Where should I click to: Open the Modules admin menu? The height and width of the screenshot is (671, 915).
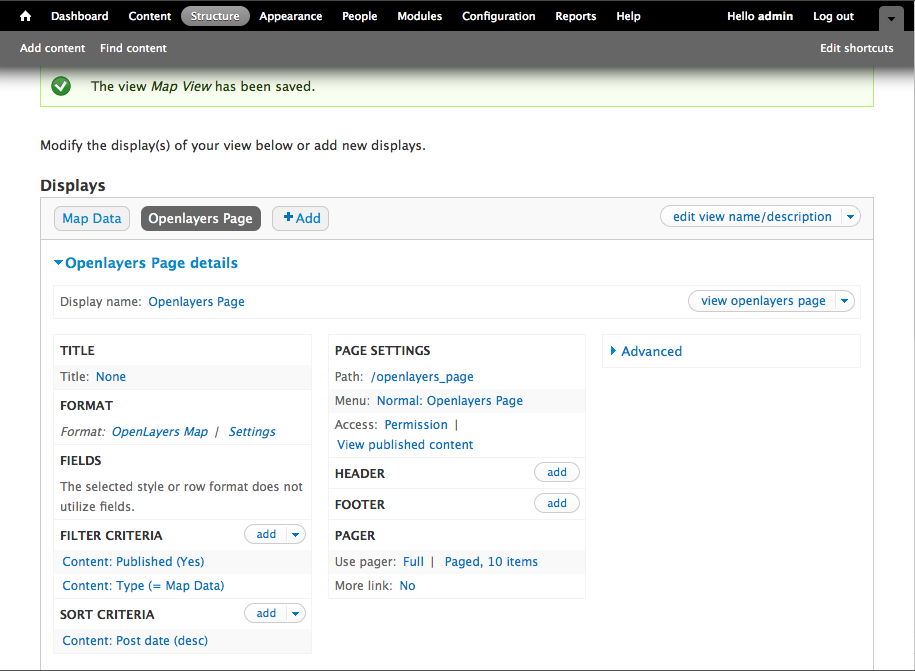click(419, 16)
